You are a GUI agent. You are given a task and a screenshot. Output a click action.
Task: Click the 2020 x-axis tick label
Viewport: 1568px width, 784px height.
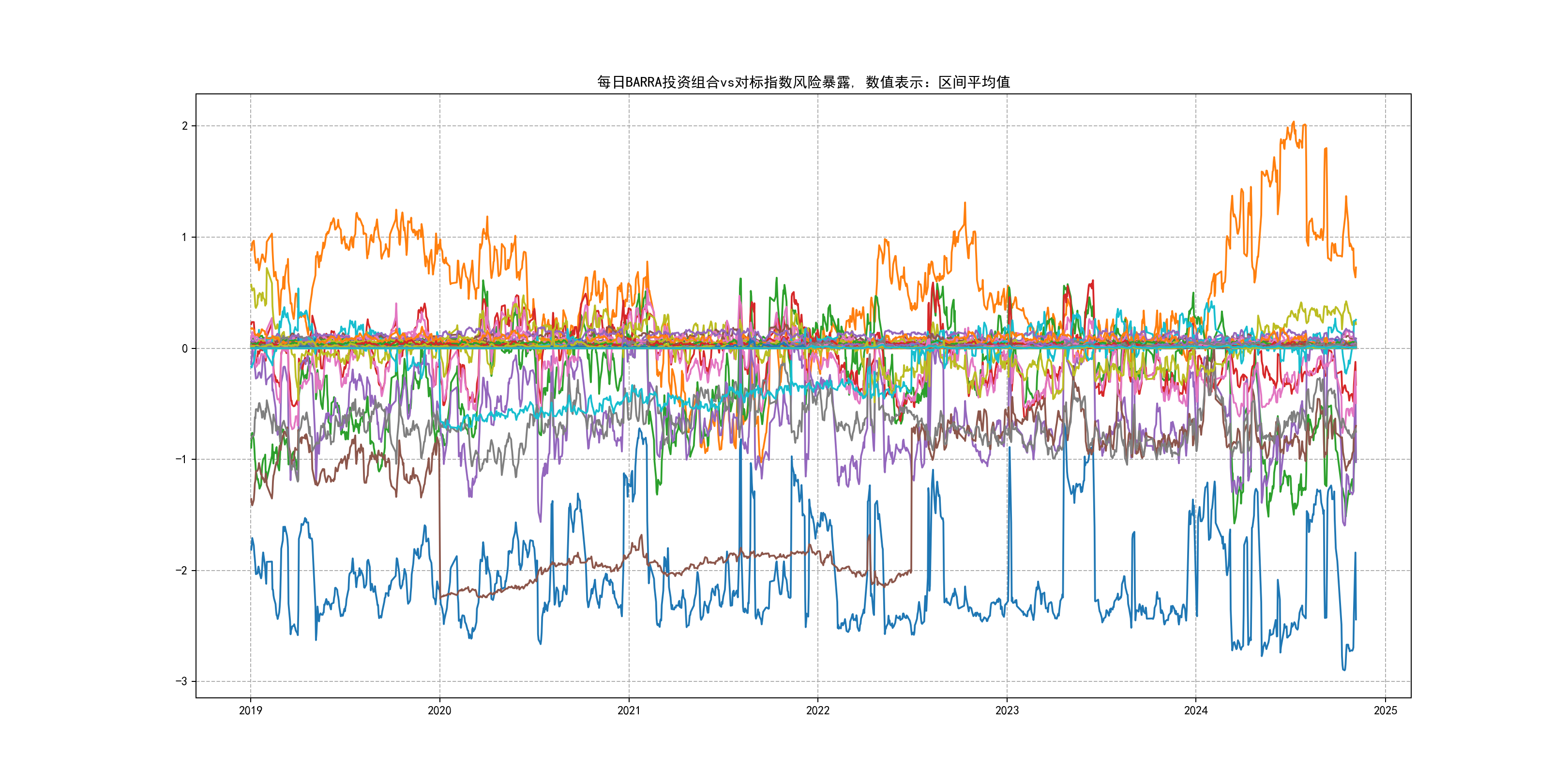tap(439, 710)
